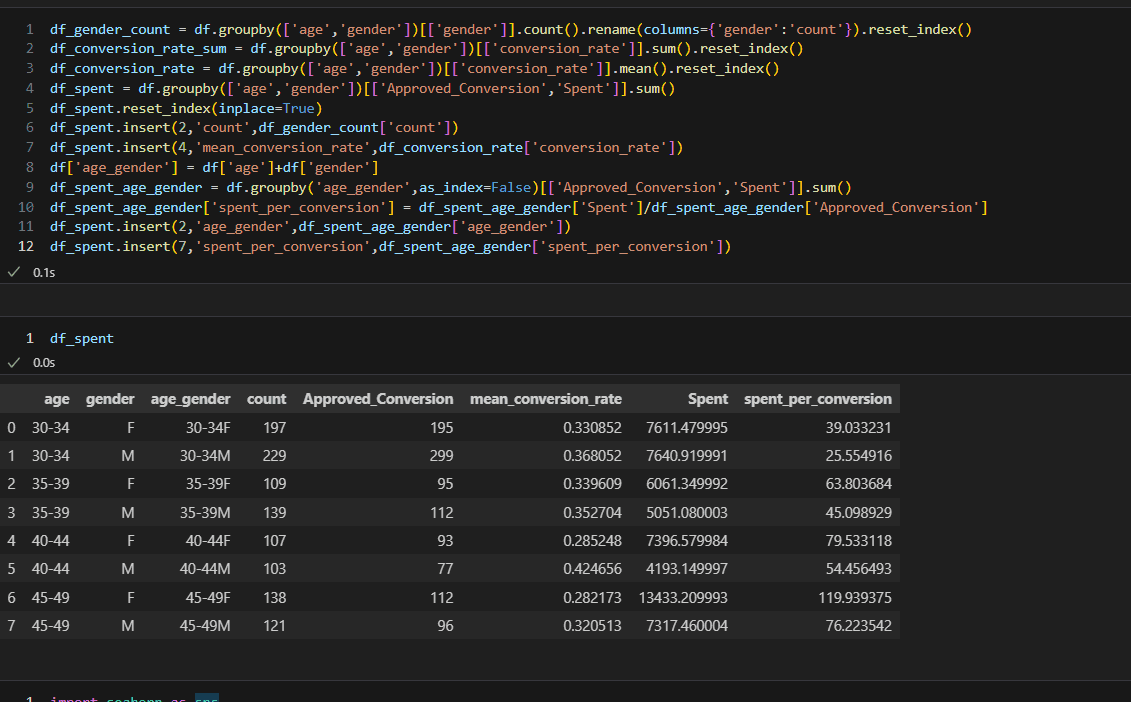The height and width of the screenshot is (702, 1131).
Task: Click the 'age_gender' column header
Action: point(190,399)
